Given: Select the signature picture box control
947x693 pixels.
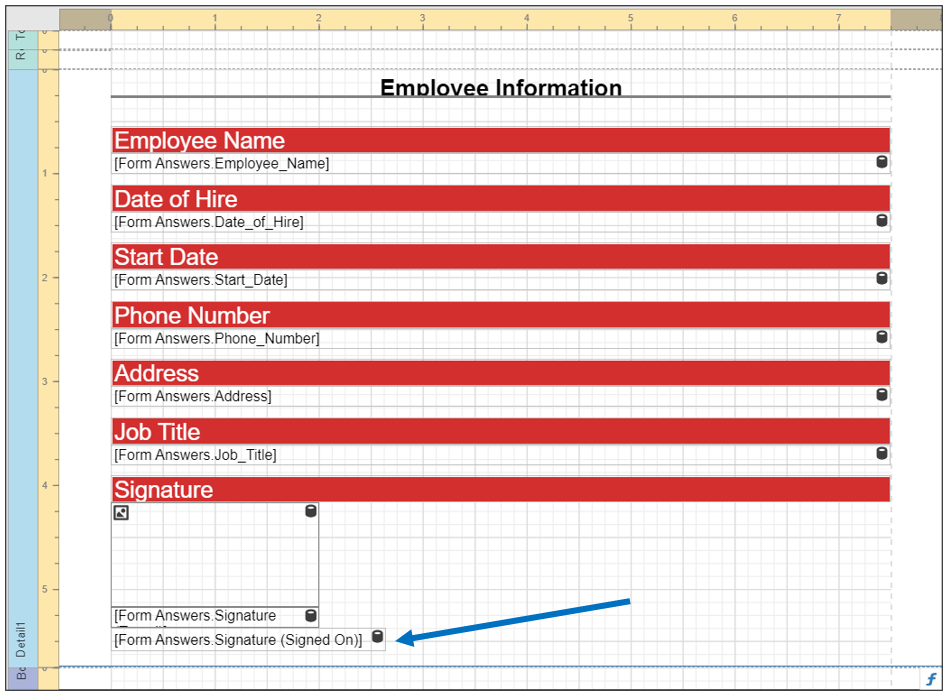Looking at the screenshot, I should 215,555.
